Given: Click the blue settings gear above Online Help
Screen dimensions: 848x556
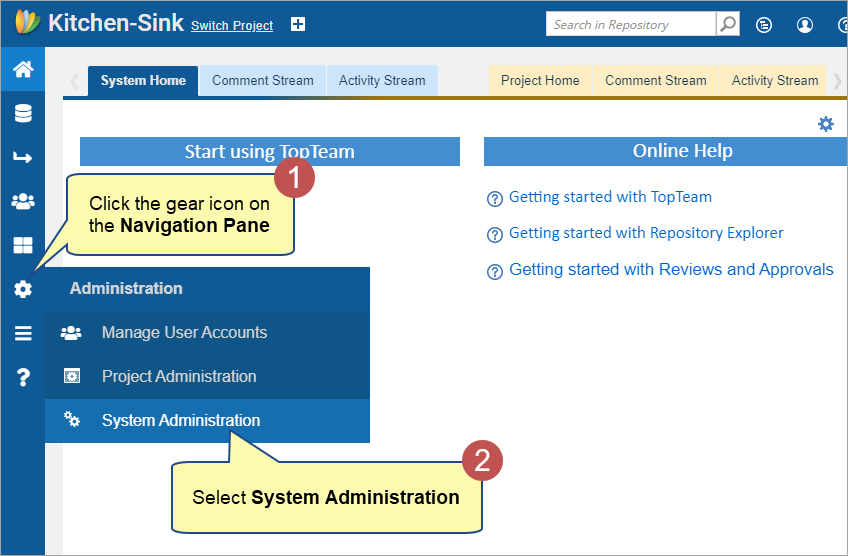Looking at the screenshot, I should 825,124.
